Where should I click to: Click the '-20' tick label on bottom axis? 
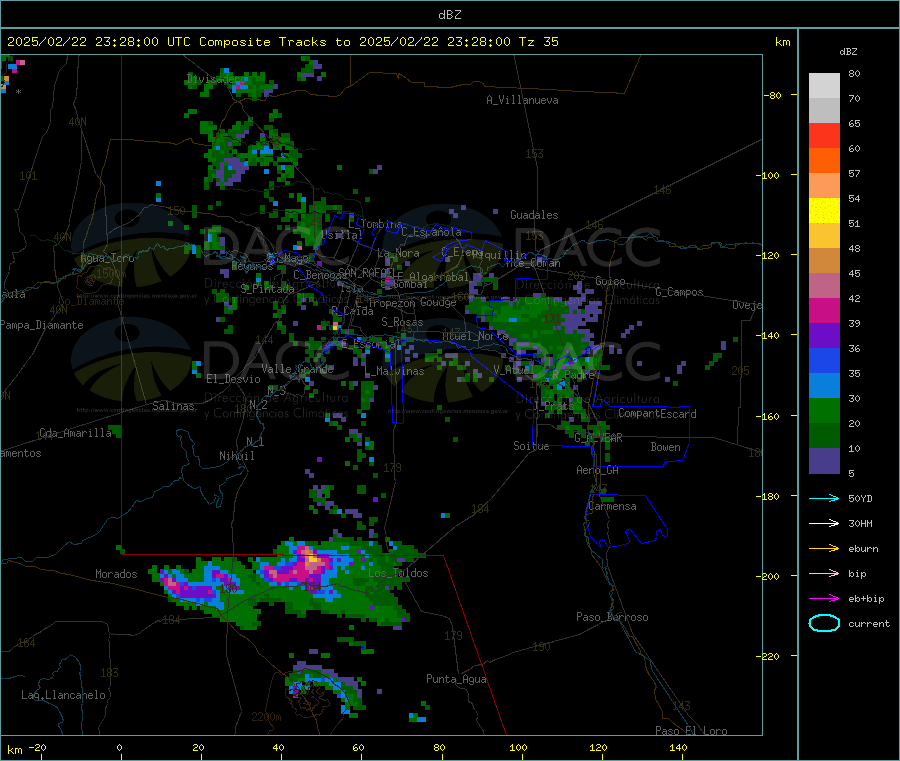coord(37,747)
